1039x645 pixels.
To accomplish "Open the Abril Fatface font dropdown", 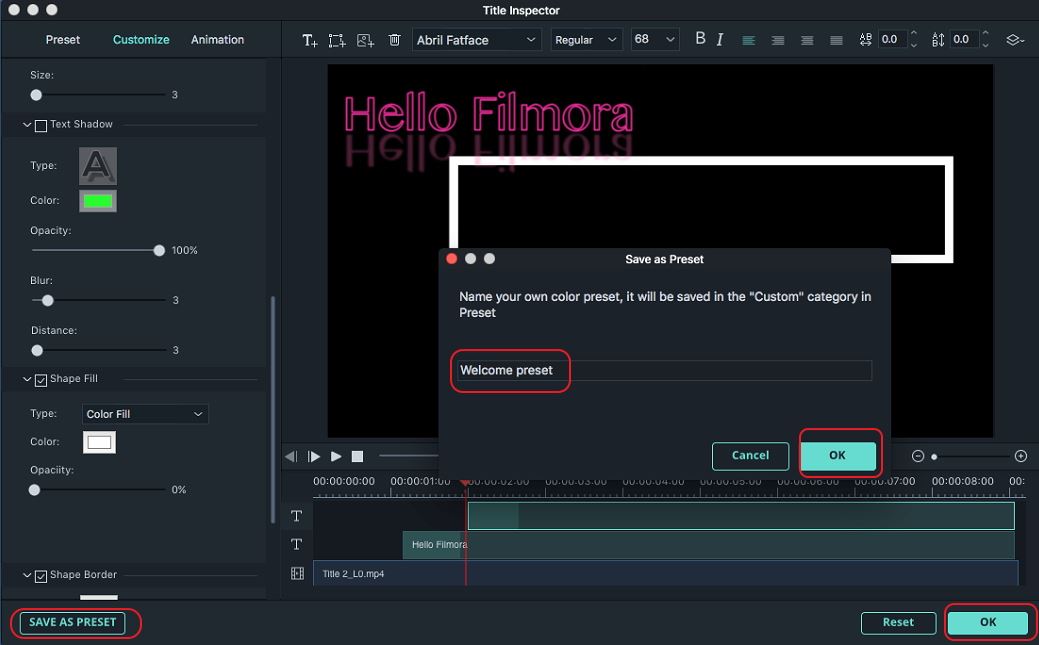I will tap(476, 40).
